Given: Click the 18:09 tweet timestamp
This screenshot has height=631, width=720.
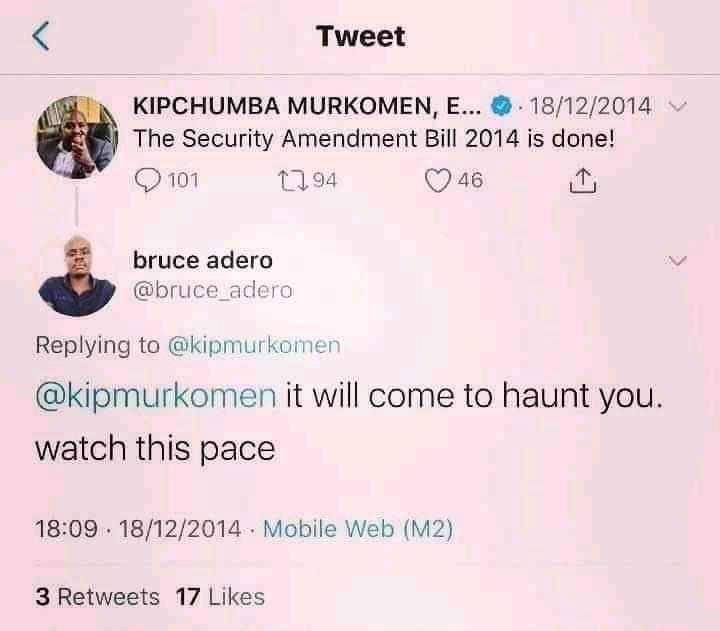Looking at the screenshot, I should (67, 529).
